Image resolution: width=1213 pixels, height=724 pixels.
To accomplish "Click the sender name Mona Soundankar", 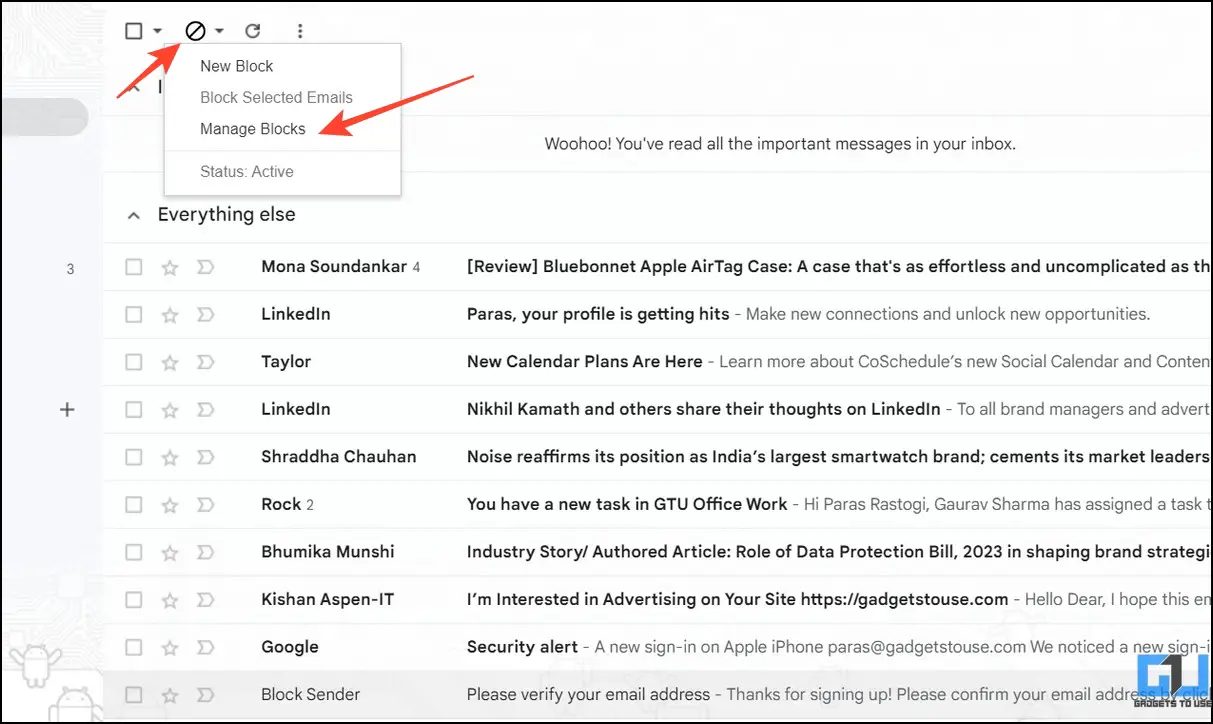I will tap(334, 267).
